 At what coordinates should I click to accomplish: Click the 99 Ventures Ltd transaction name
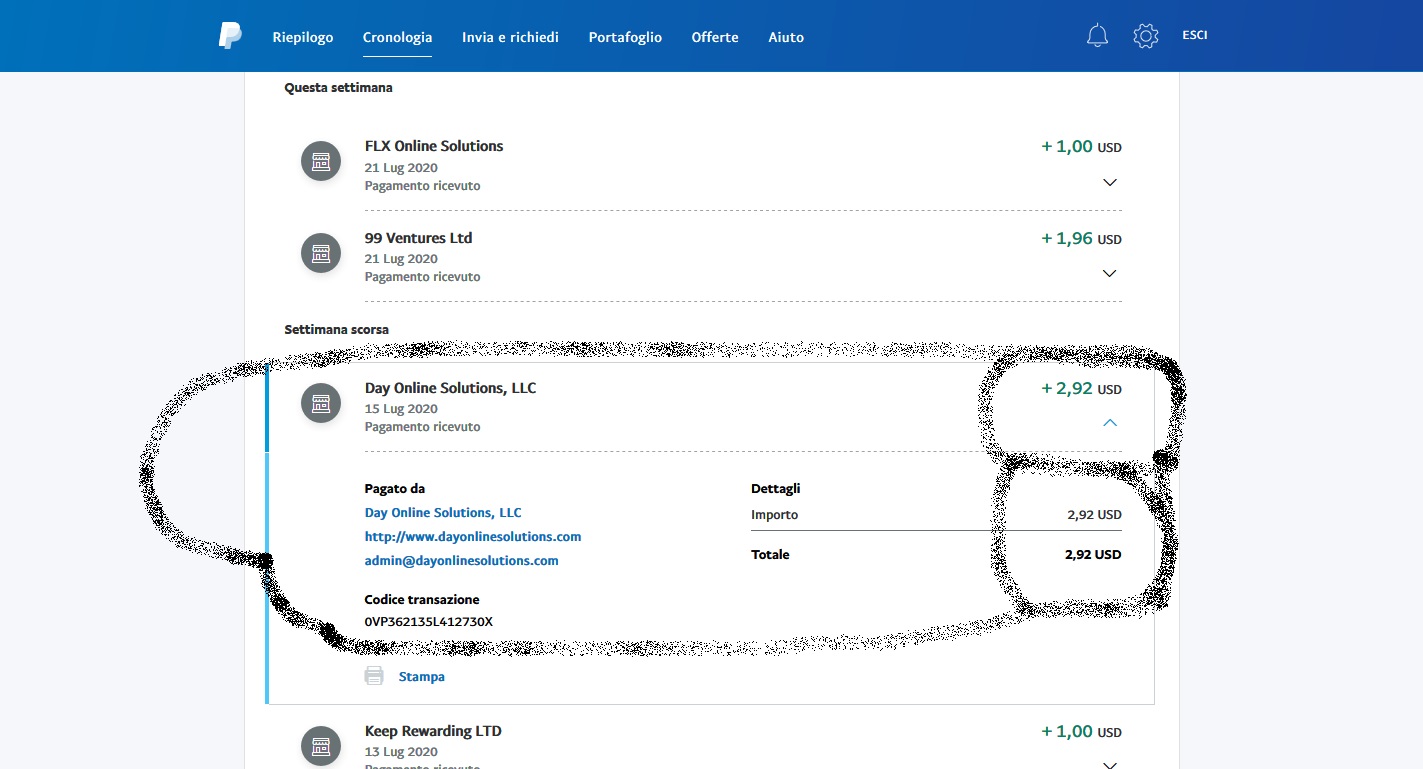coord(418,238)
